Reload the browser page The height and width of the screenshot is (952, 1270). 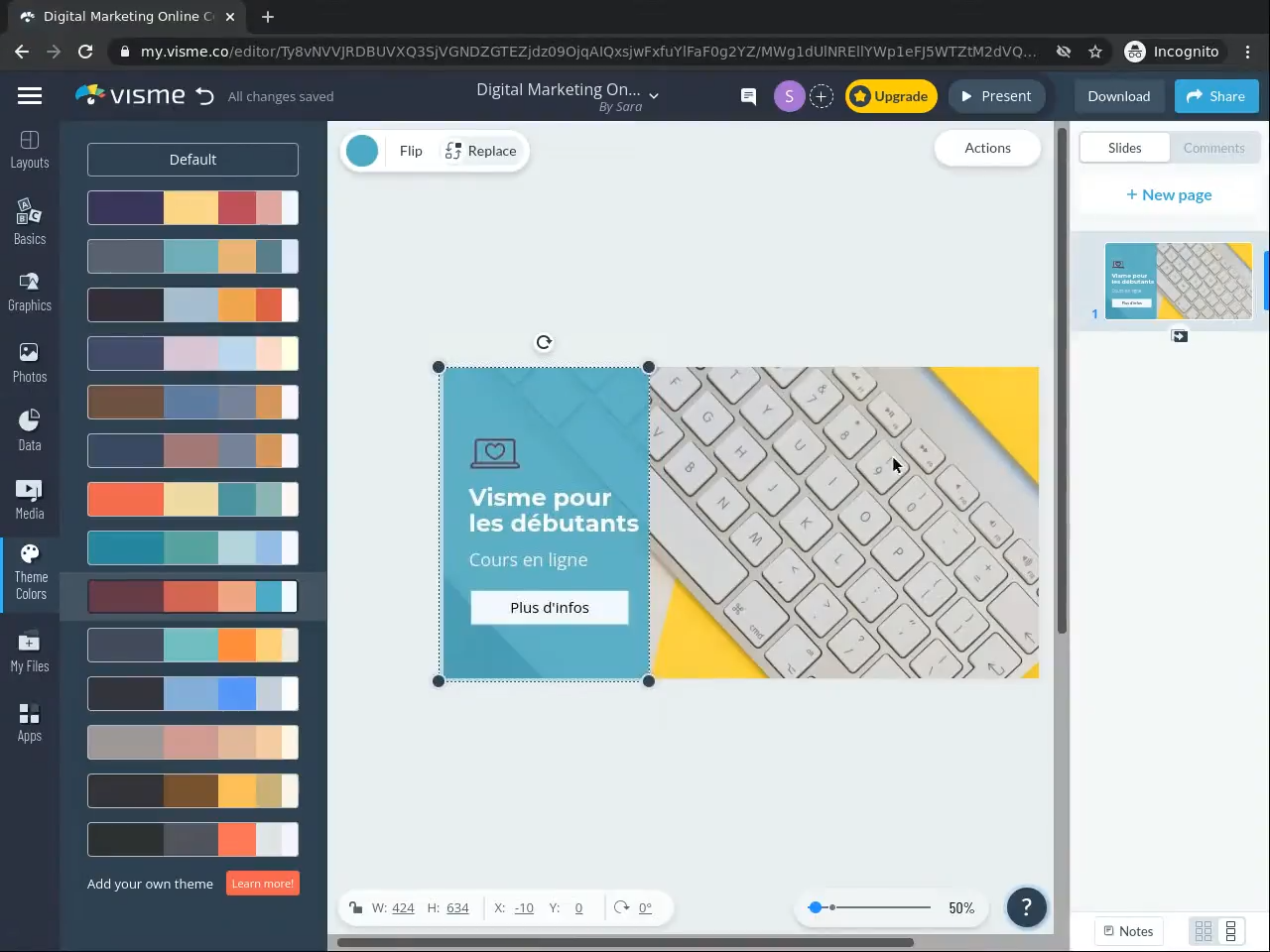point(85,52)
